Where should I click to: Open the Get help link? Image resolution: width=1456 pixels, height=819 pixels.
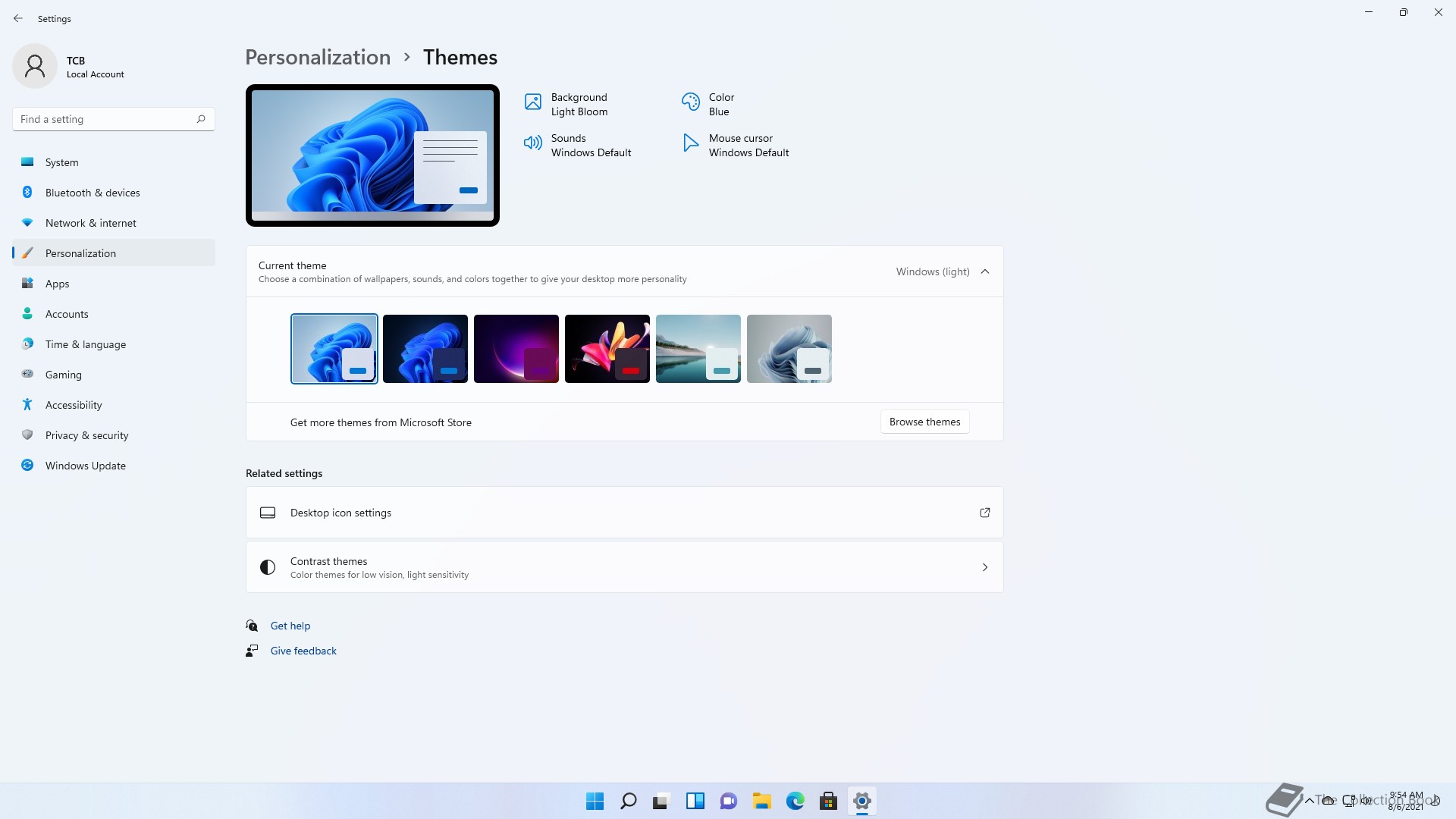pos(290,626)
